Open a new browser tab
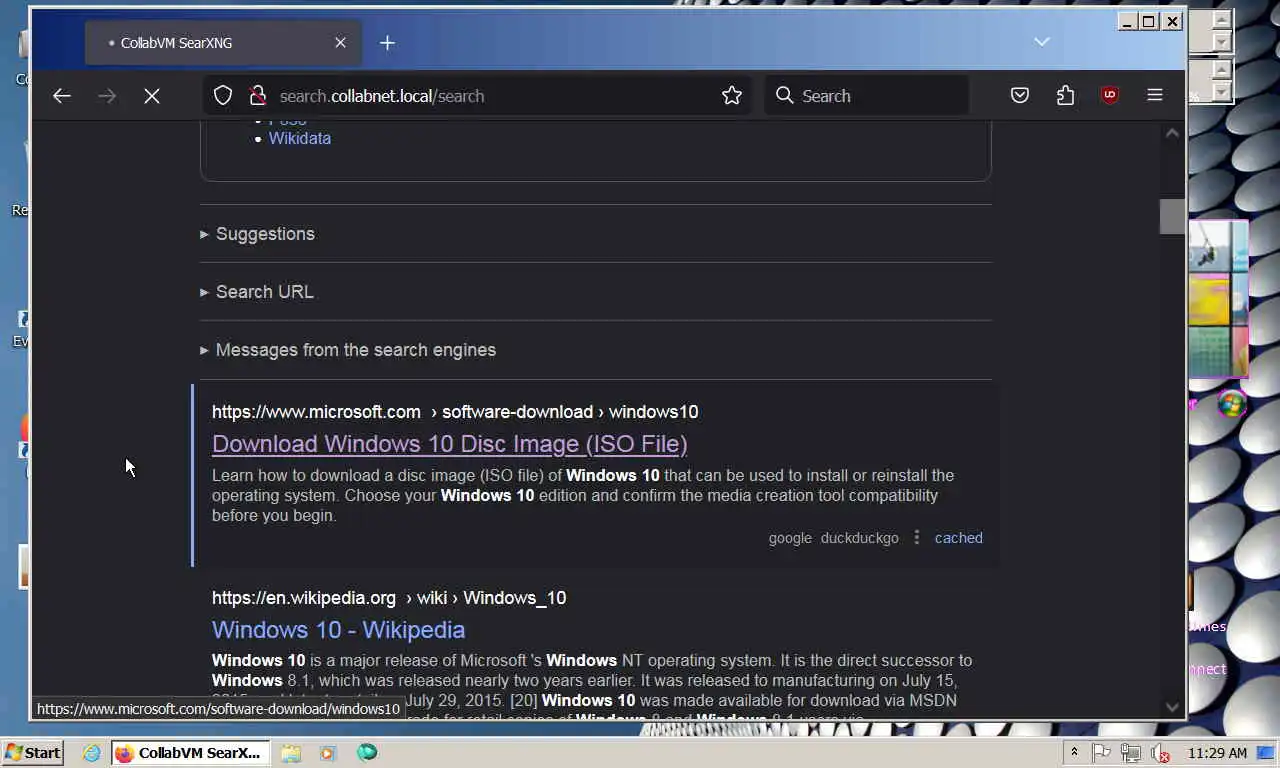 tap(387, 43)
